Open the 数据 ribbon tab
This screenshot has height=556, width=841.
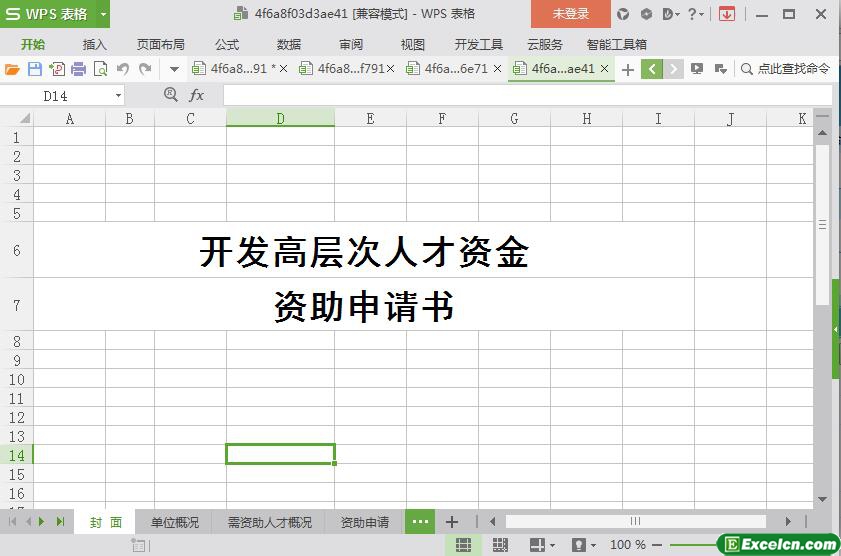click(289, 45)
